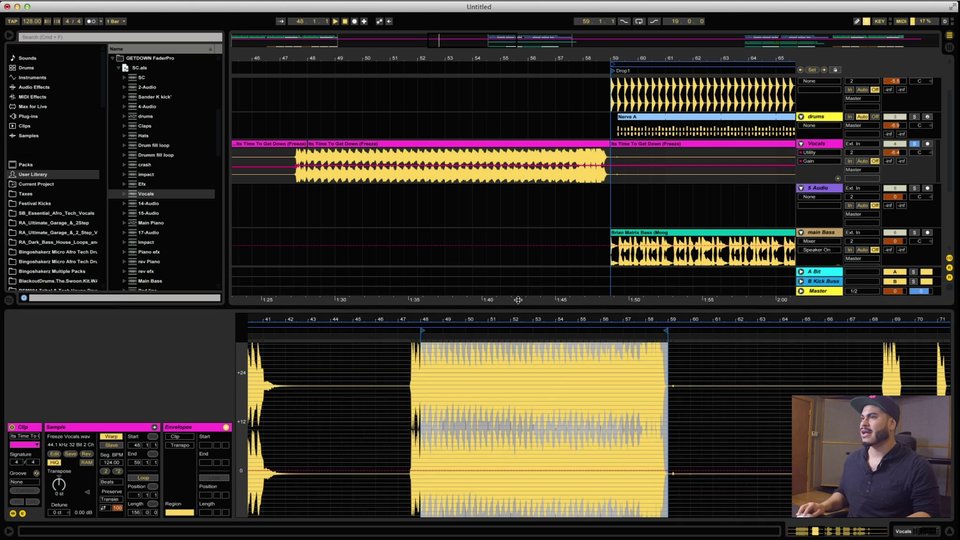
Task: Click the MIDI Arrangement Overdub plus icon
Action: pyautogui.click(x=364, y=21)
